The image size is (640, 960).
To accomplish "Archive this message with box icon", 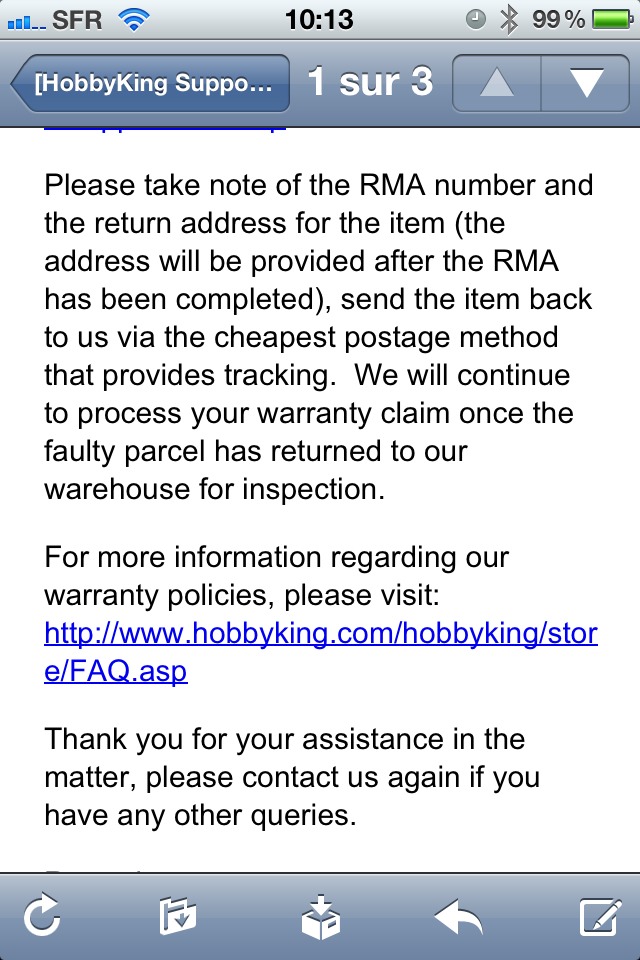I will [320, 917].
